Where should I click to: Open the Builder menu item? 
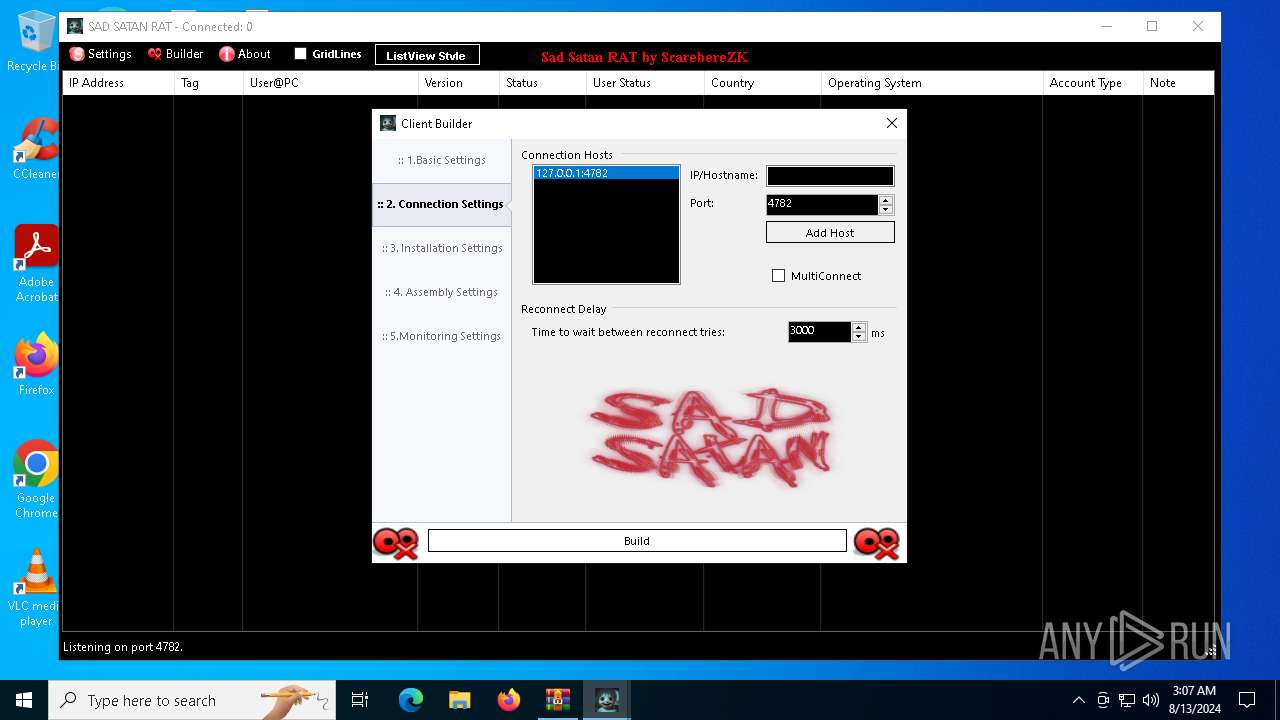(175, 54)
